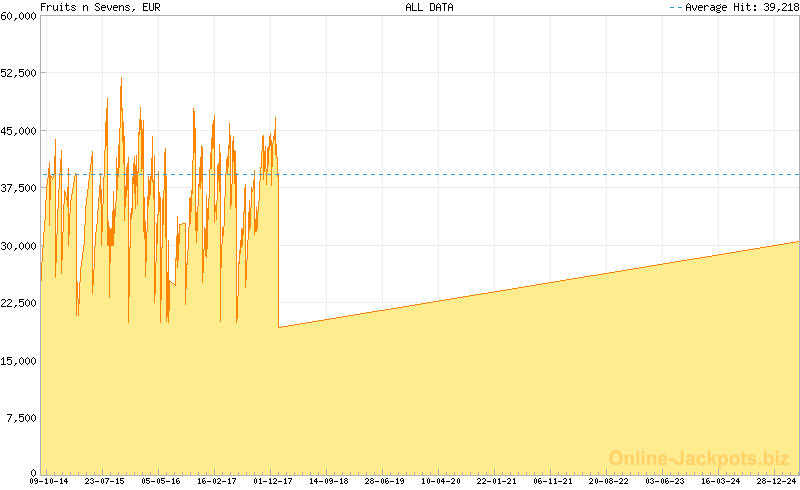The height and width of the screenshot is (490, 800).
Task: Select the 23-07-15 date marker
Action: [x=104, y=481]
